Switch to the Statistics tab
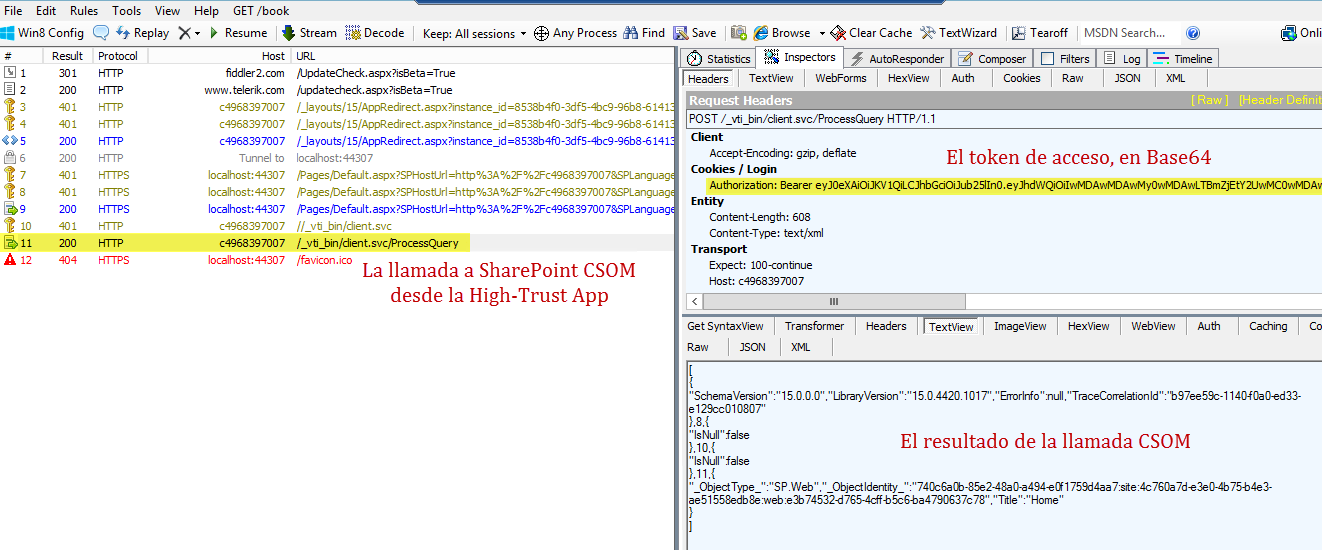The width and height of the screenshot is (1322, 550). tap(718, 59)
